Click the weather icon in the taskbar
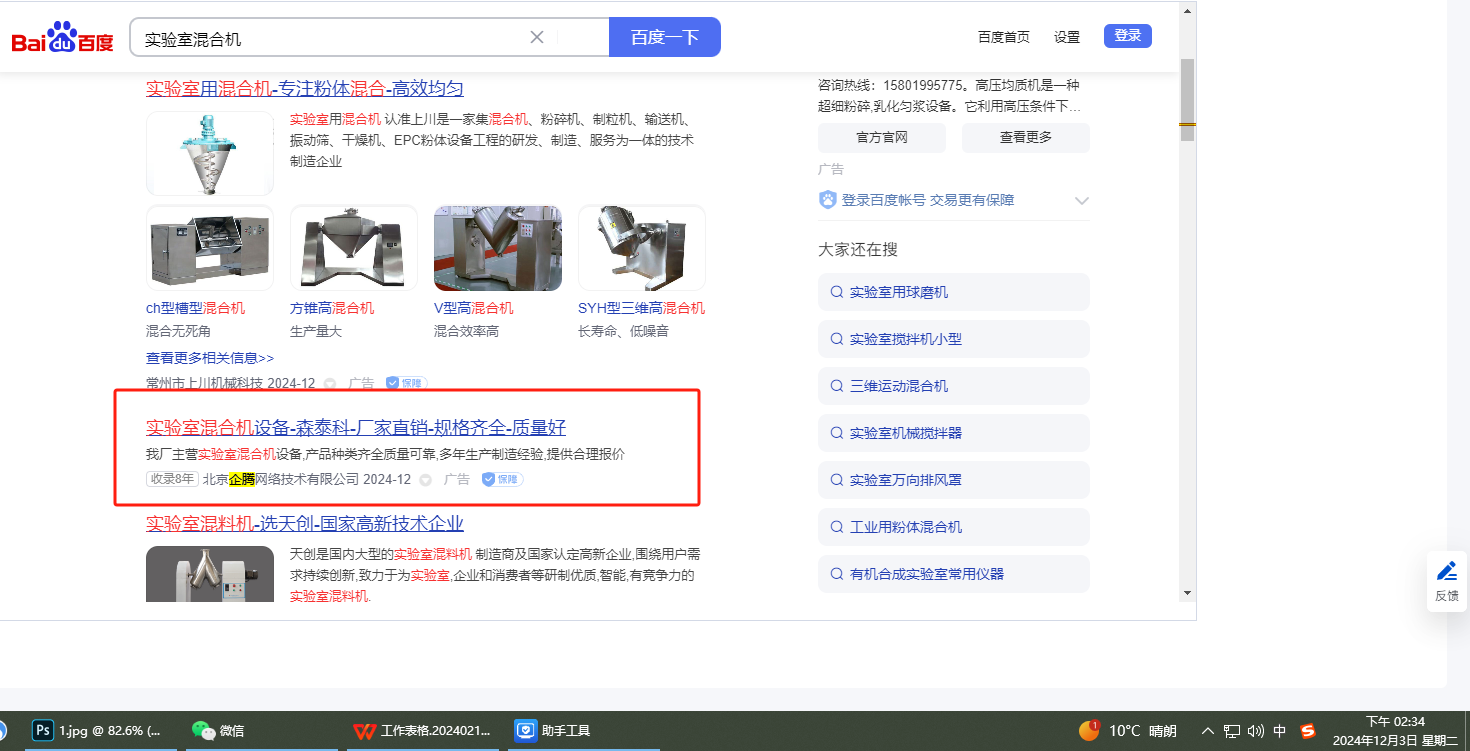Viewport: 1470px width, 751px height. click(1089, 730)
